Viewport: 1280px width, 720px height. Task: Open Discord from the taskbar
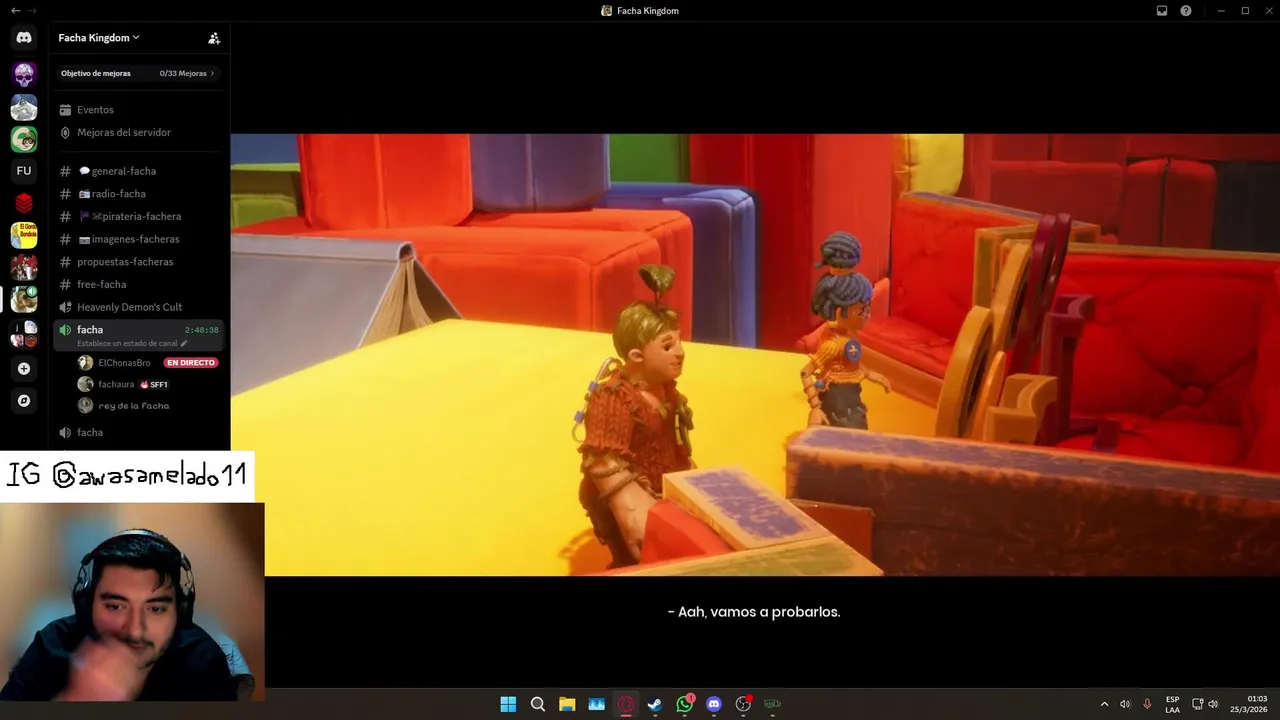click(x=714, y=704)
